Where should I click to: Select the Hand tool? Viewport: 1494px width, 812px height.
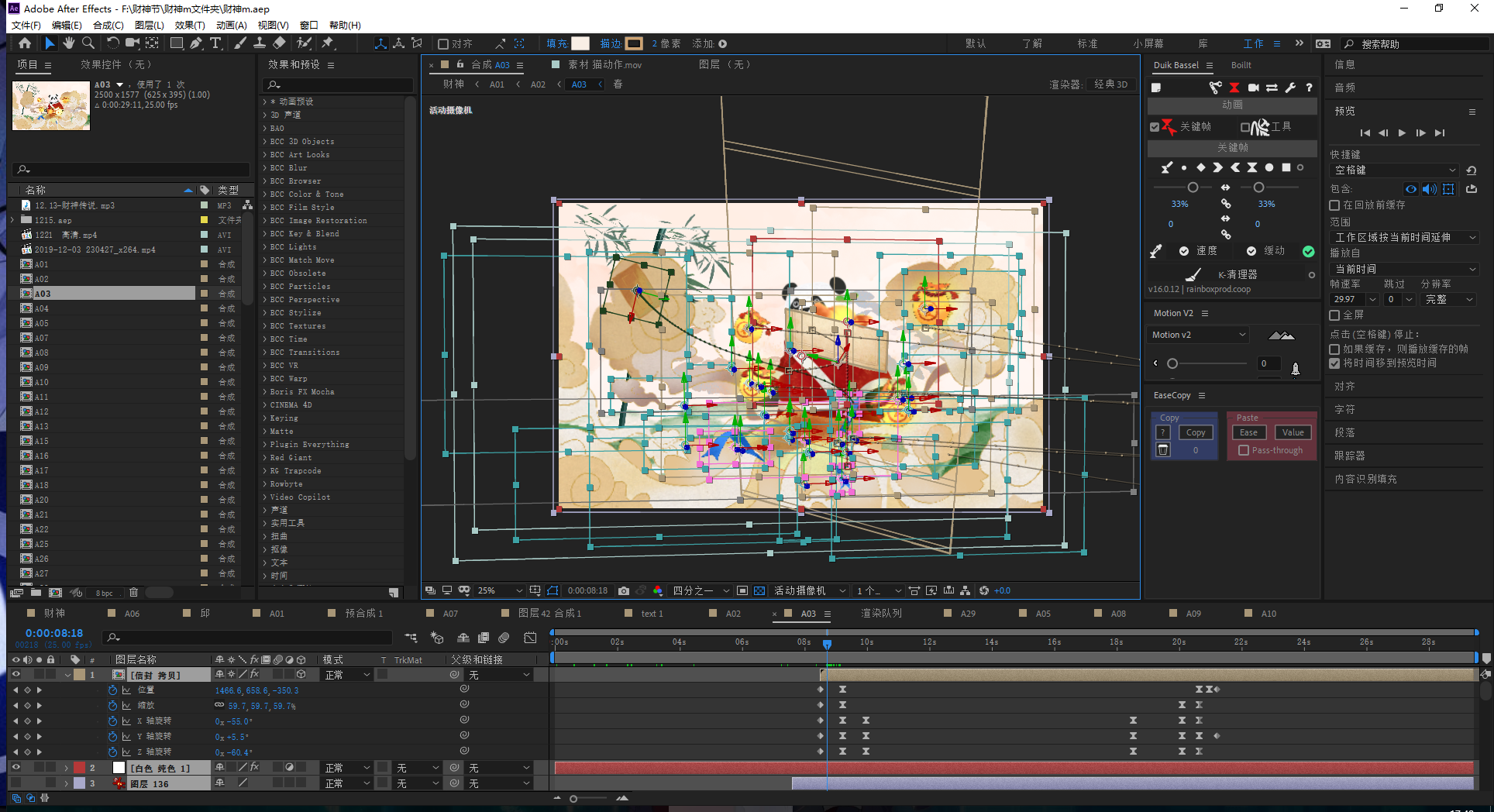(69, 43)
